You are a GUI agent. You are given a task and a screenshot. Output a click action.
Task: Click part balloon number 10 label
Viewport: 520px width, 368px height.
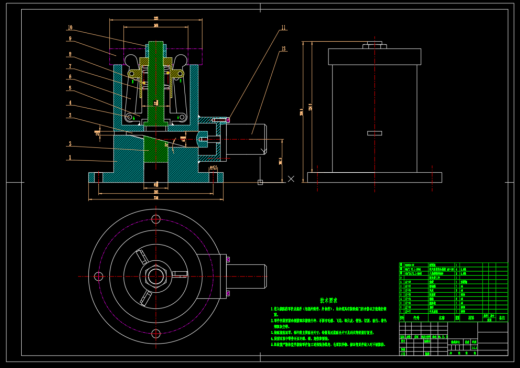(70, 28)
